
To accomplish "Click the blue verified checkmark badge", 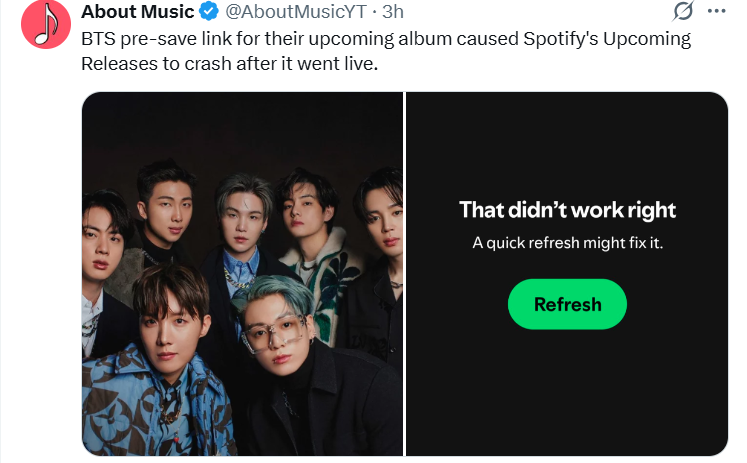I will [208, 12].
